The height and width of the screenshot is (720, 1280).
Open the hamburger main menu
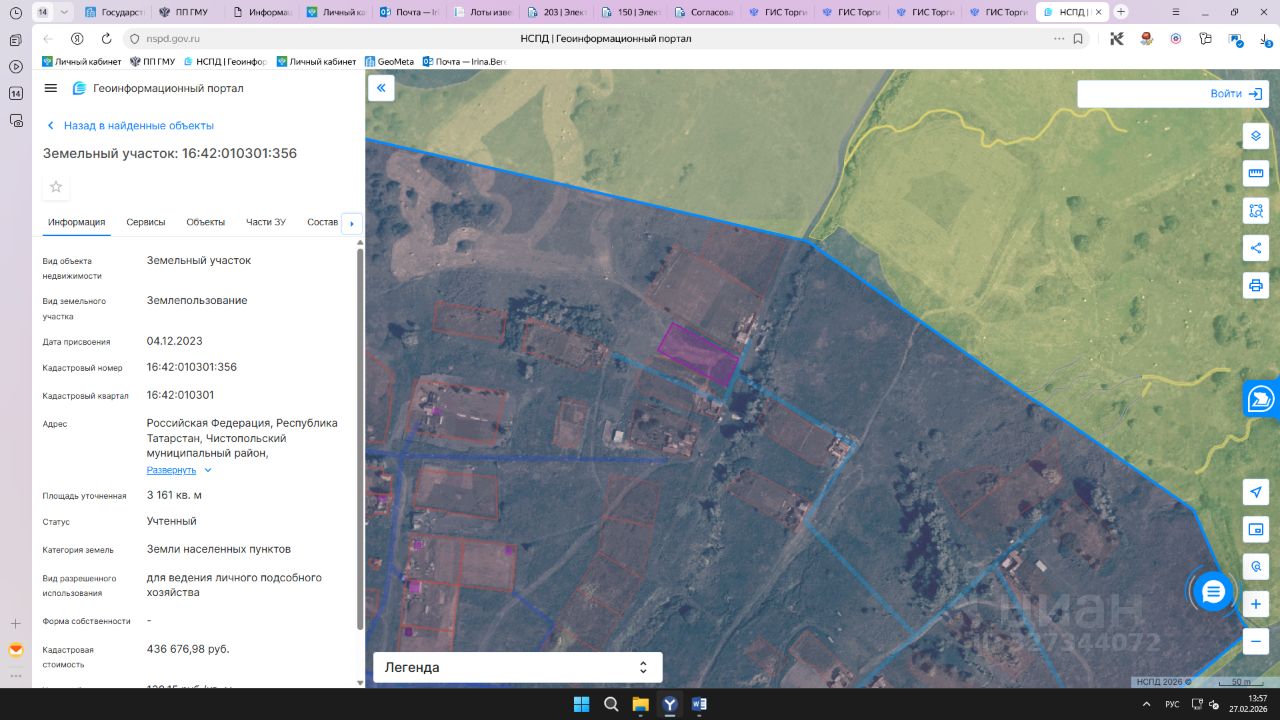click(51, 88)
